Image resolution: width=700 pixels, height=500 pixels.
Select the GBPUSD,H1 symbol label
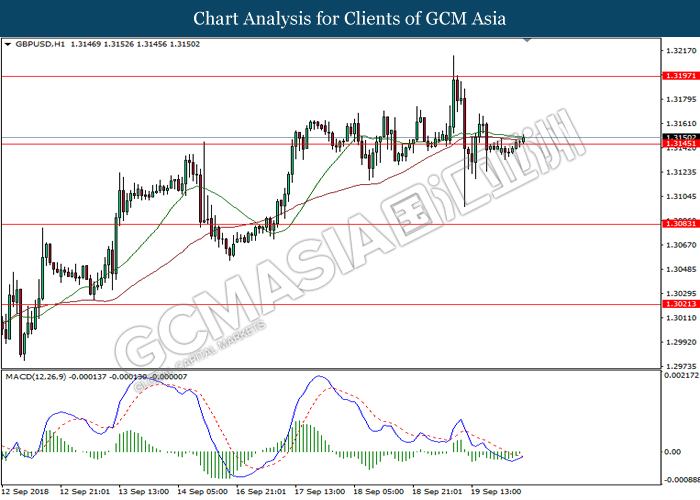(x=40, y=44)
